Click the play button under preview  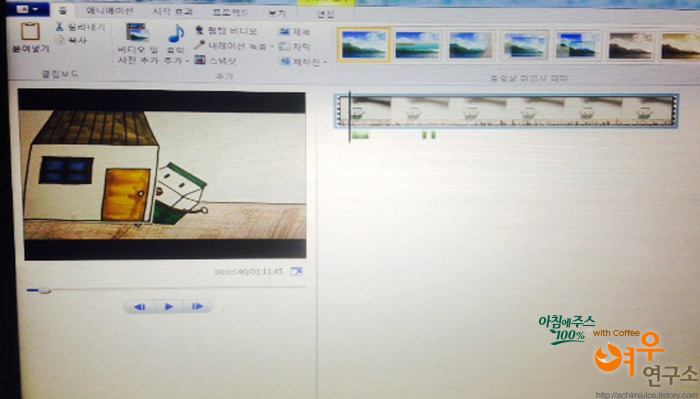pyautogui.click(x=169, y=307)
